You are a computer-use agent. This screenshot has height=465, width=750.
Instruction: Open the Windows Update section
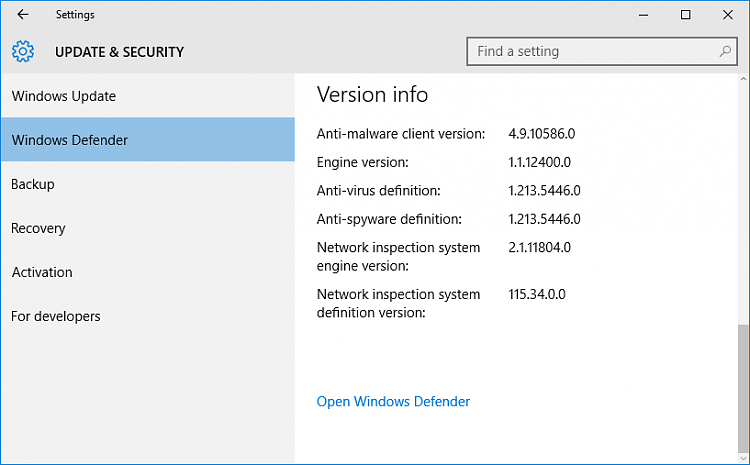pos(148,96)
